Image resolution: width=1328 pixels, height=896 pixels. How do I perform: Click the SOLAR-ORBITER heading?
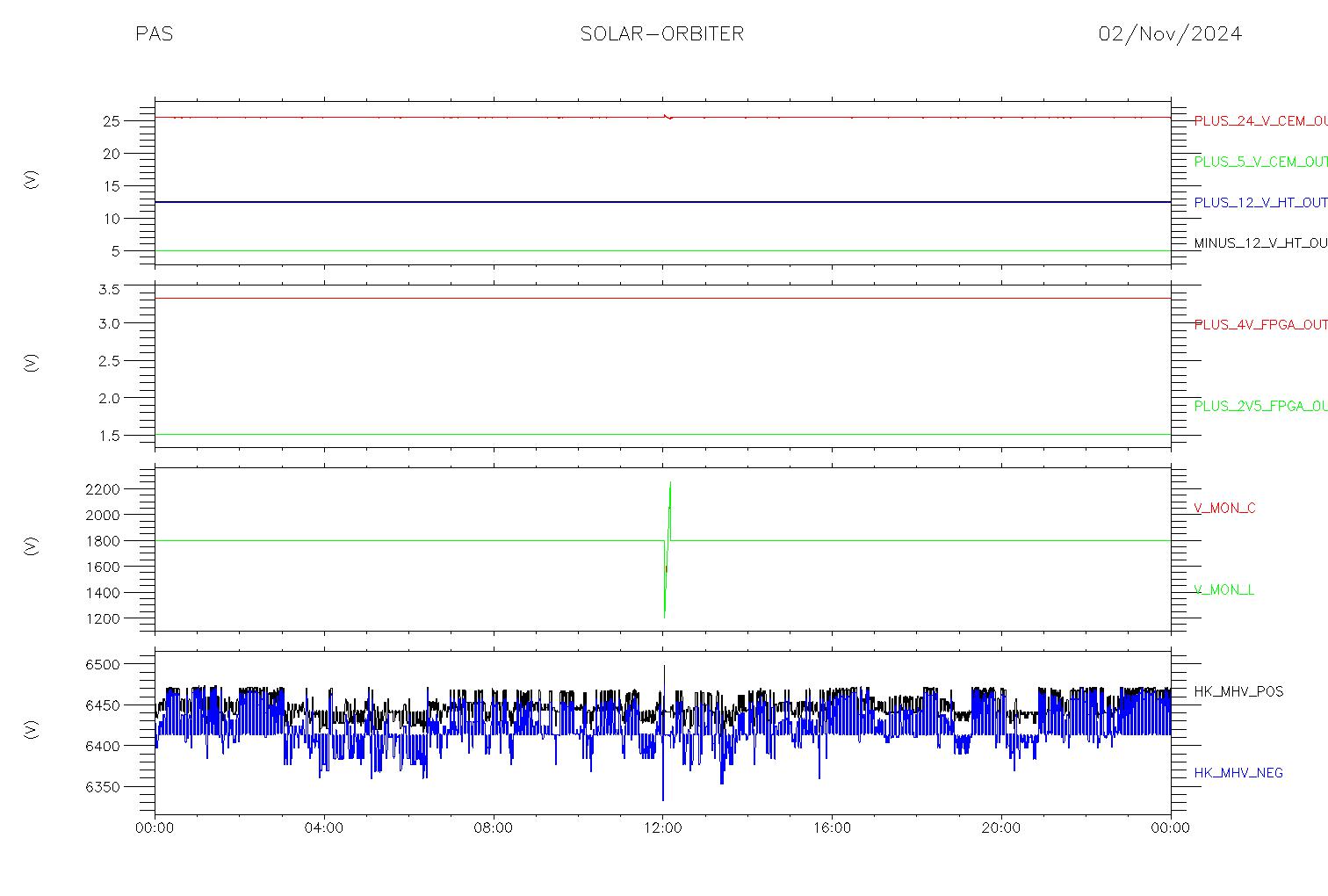[x=662, y=34]
